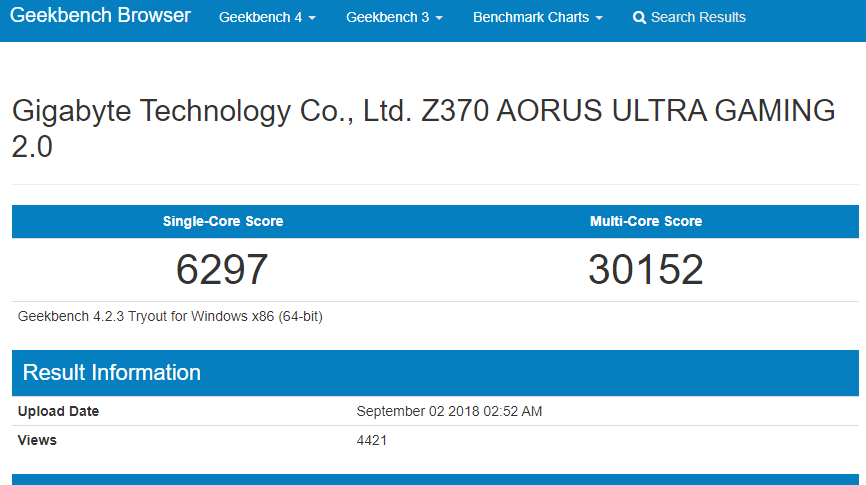Select the multi-core score value 30152

(x=646, y=270)
